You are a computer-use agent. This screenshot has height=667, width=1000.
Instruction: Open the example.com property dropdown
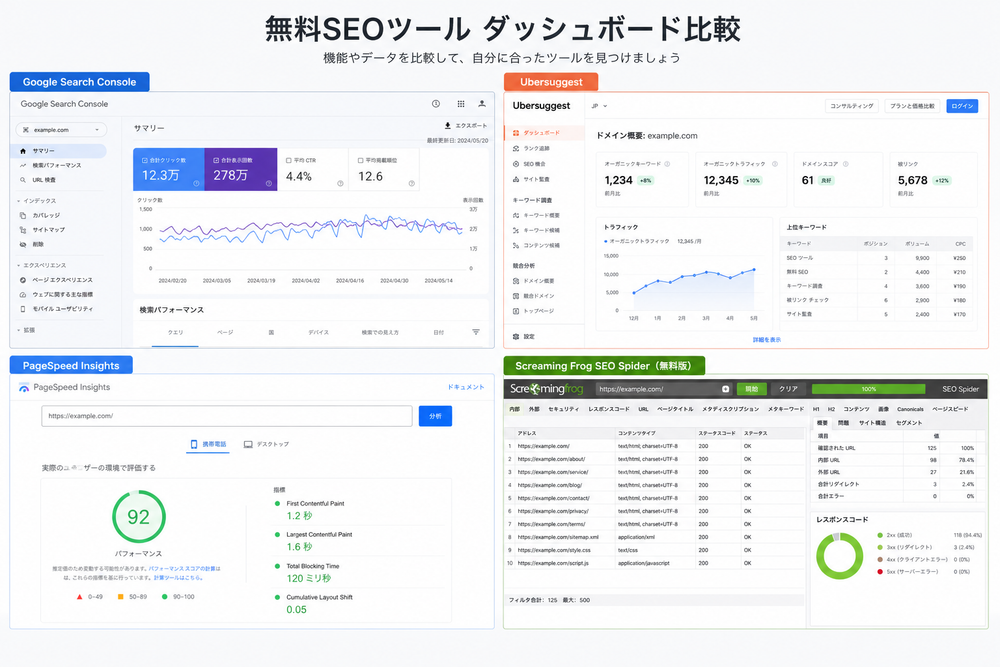[61, 130]
